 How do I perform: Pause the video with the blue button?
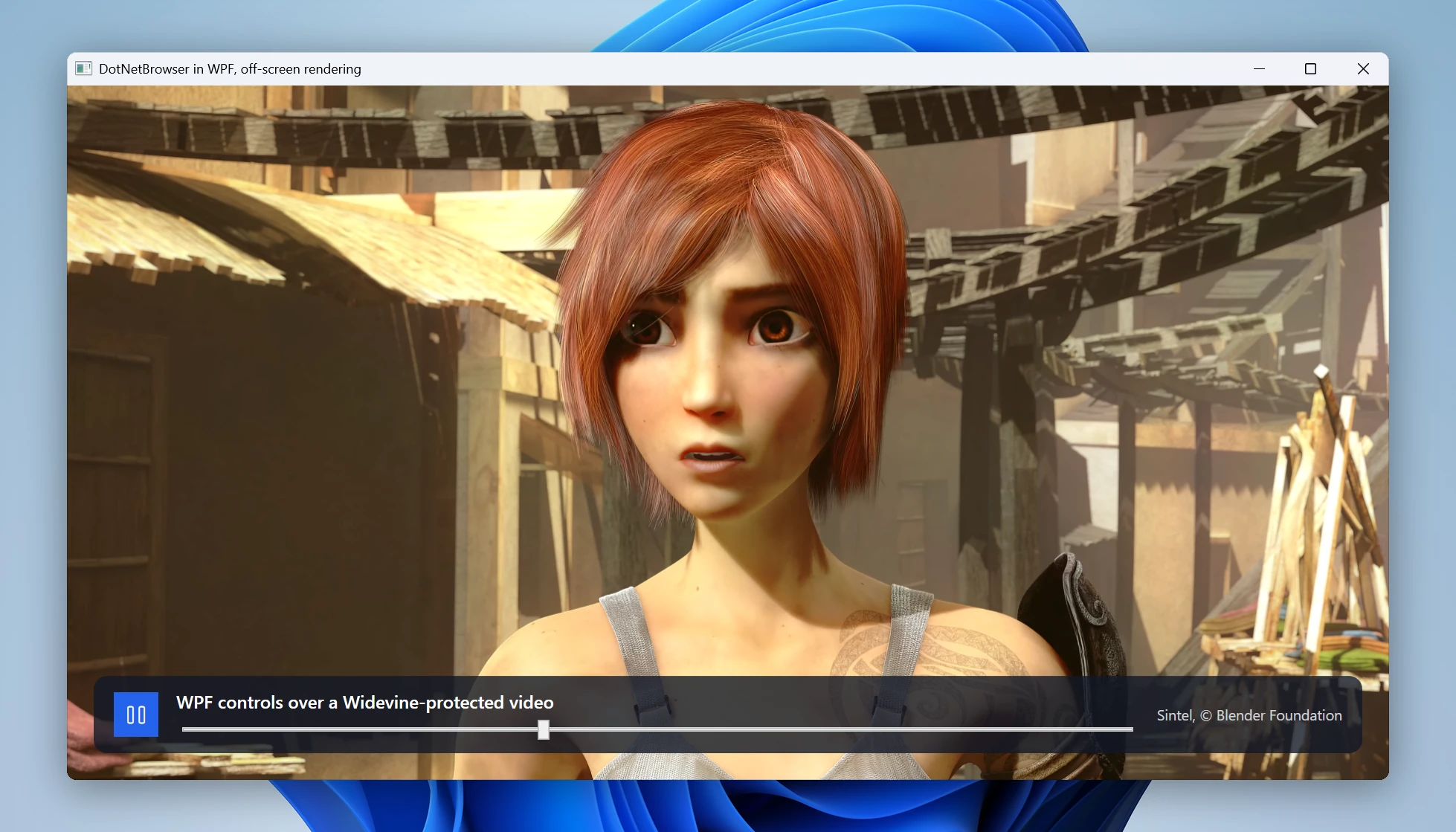pyautogui.click(x=135, y=715)
